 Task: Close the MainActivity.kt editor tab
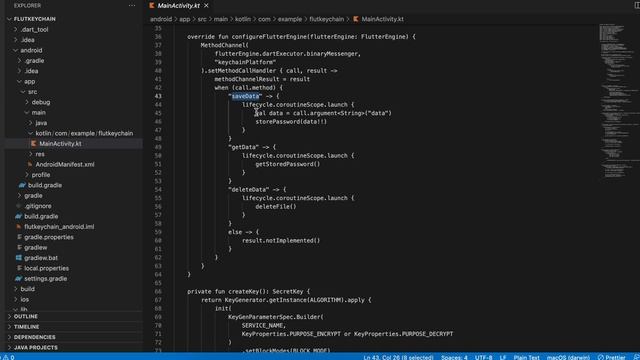(206, 6)
